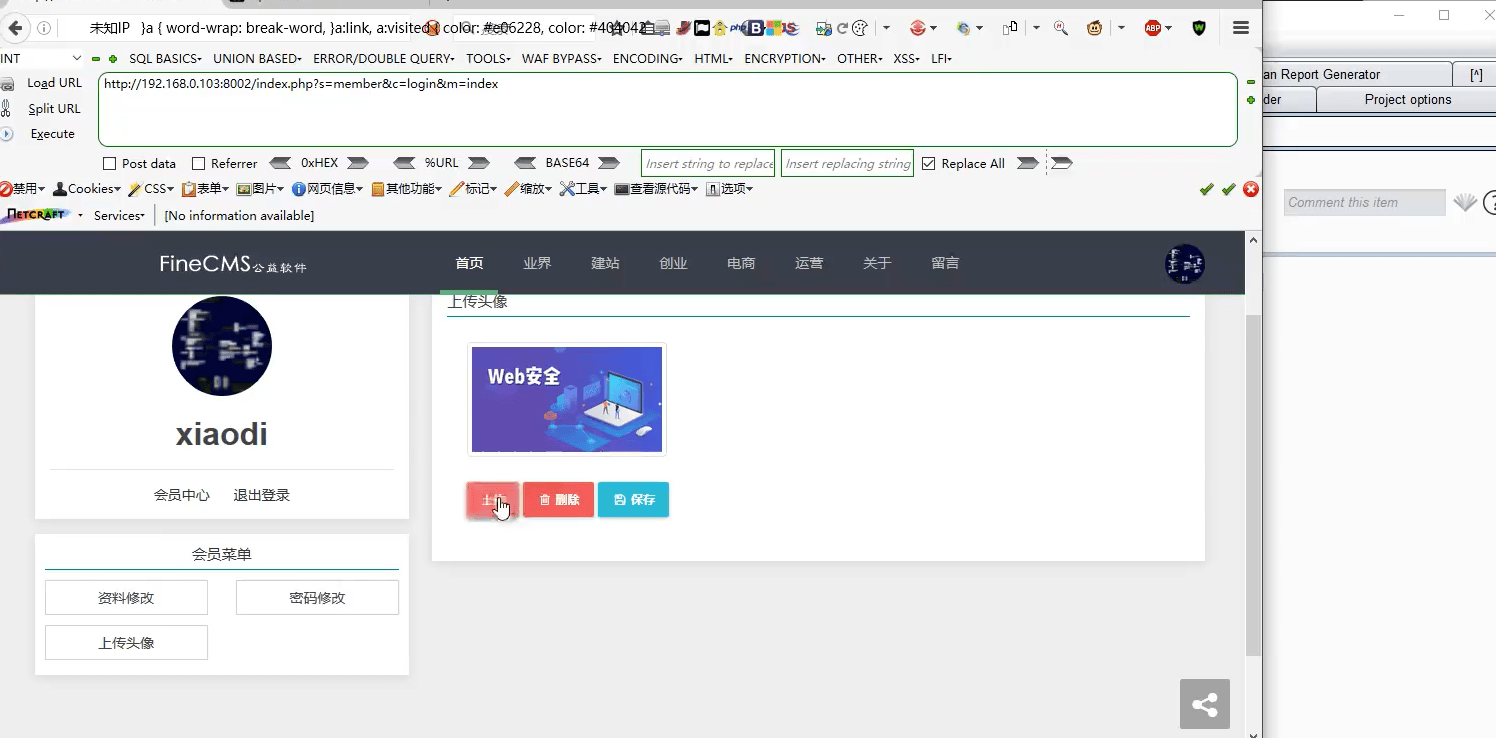The width and height of the screenshot is (1496, 738).
Task: Click the Web安全 avatar preview thumbnail
Action: tap(567, 399)
